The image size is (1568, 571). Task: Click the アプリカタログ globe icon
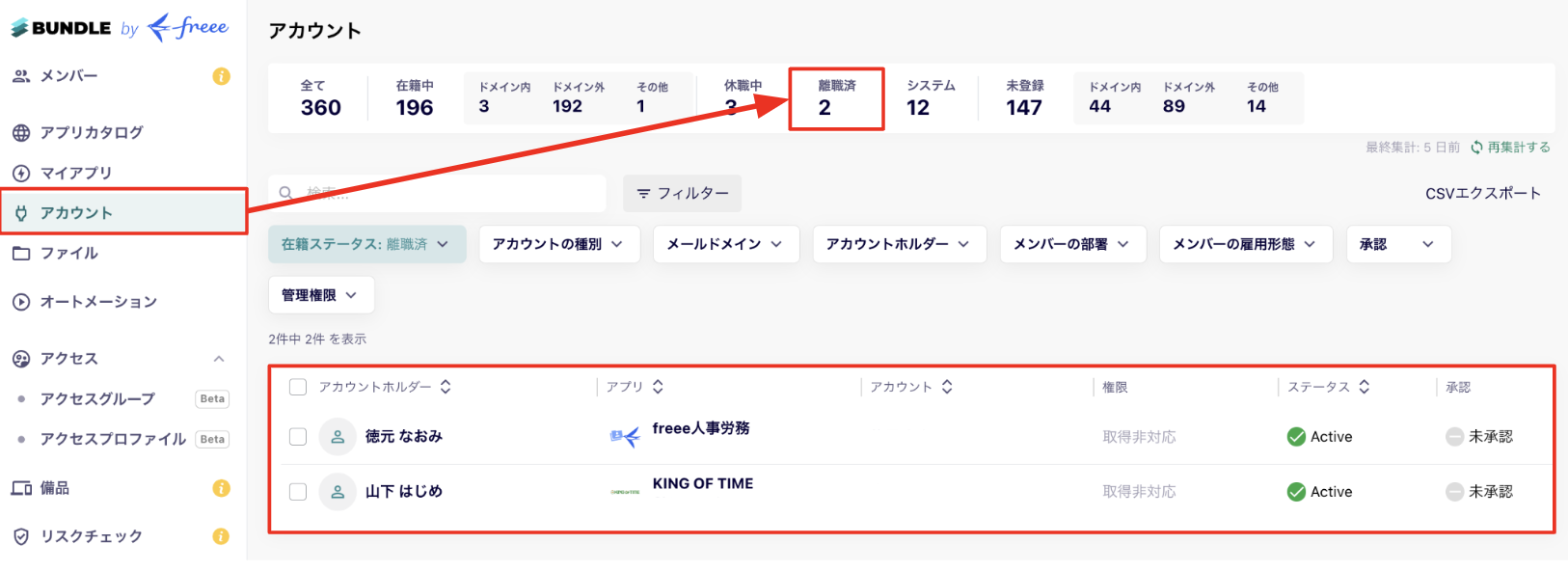point(21,133)
